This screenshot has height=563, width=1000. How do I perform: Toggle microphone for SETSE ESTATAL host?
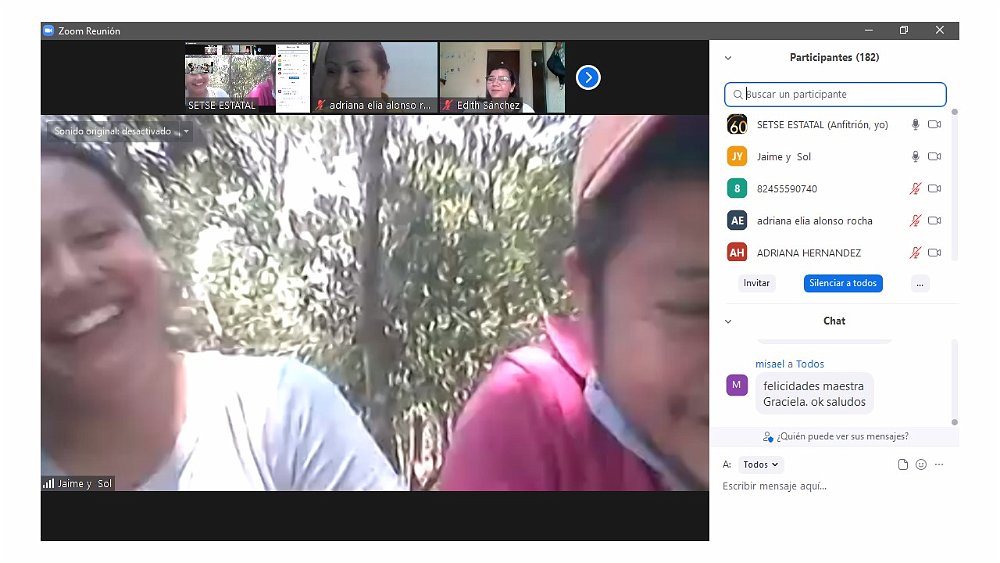pos(914,125)
